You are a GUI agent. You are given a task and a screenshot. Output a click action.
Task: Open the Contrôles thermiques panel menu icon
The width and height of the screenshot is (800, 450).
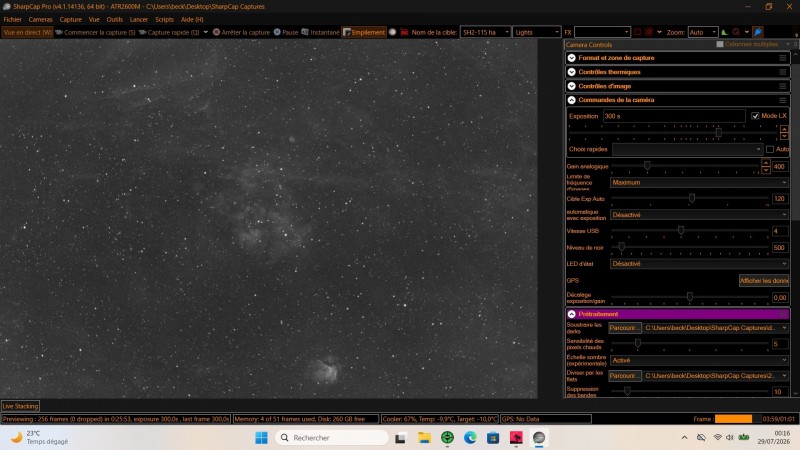point(783,72)
